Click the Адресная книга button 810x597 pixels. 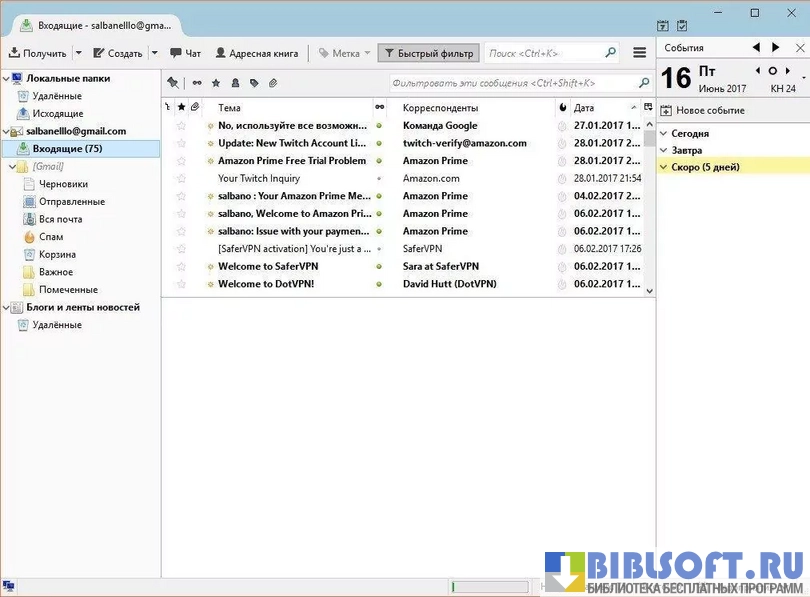pyautogui.click(x=256, y=53)
